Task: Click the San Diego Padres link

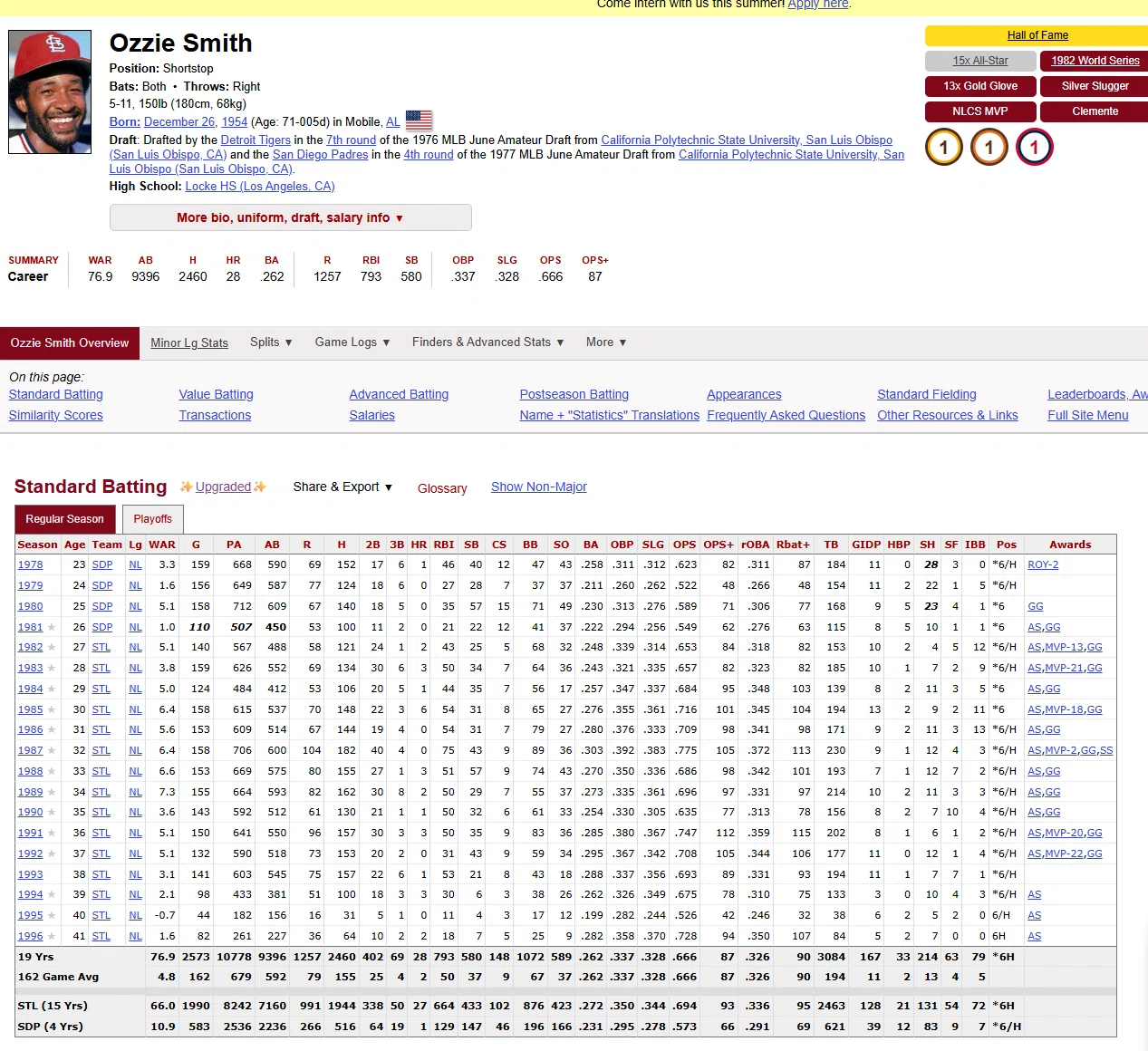Action: [x=321, y=155]
